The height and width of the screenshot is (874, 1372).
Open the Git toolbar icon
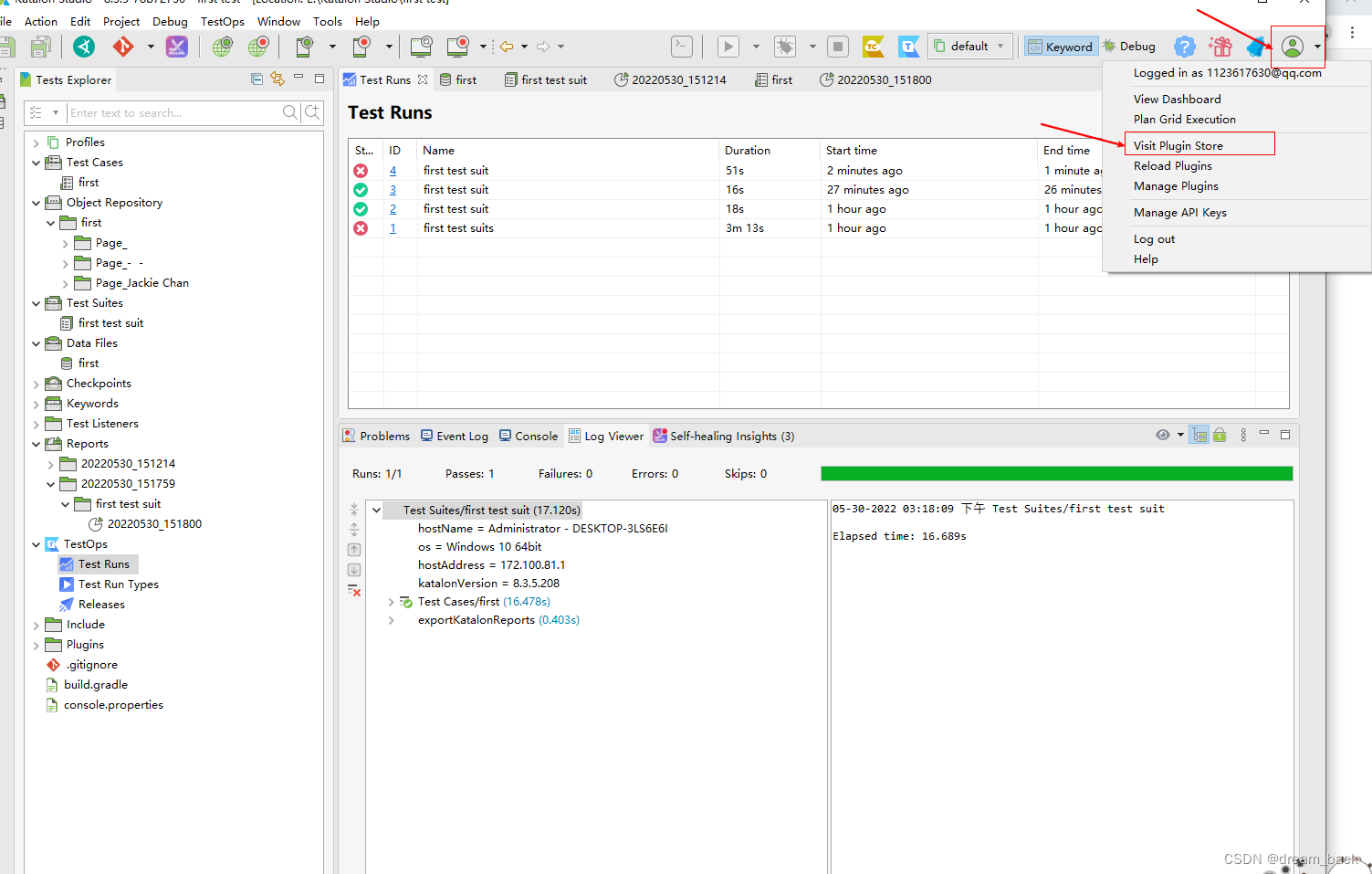point(123,47)
